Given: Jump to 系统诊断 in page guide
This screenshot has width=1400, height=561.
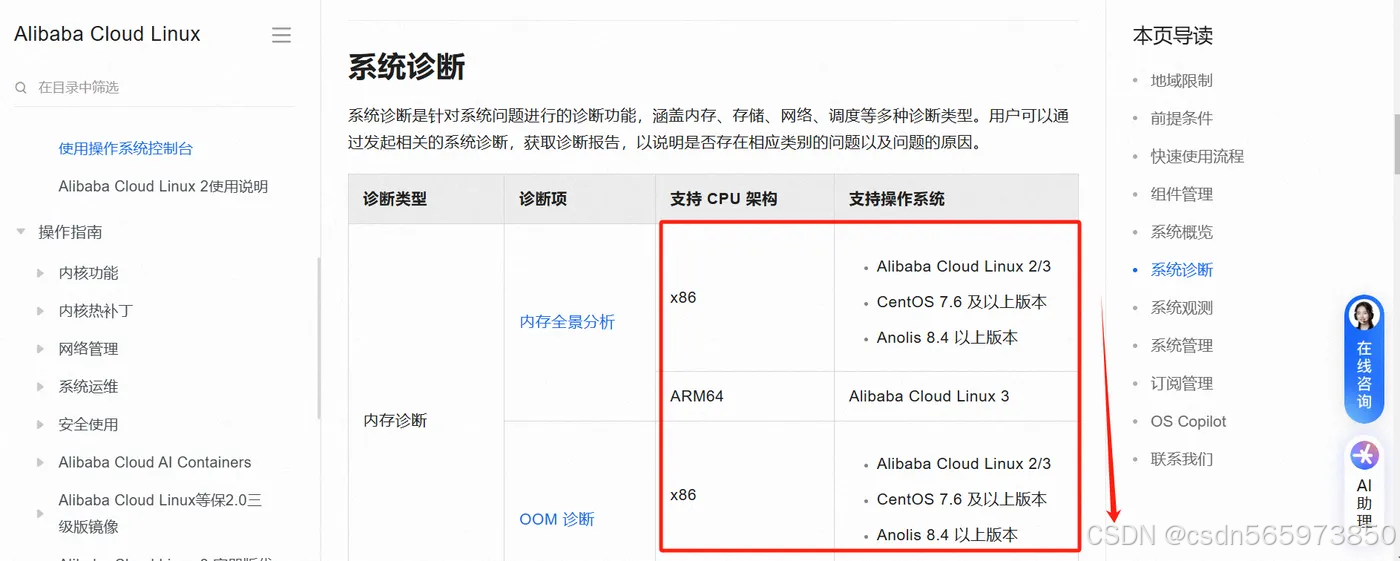Looking at the screenshot, I should point(1181,270).
